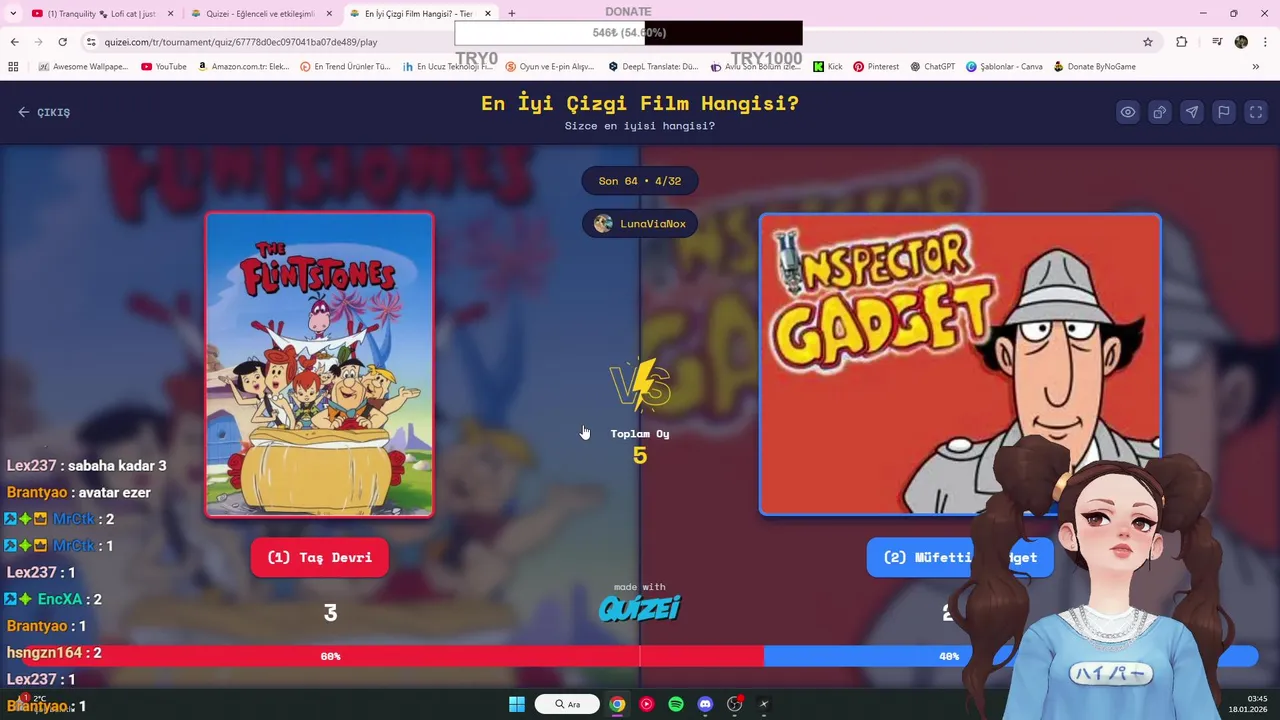The width and height of the screenshot is (1280, 720).
Task: Select The Flintstones poster image
Action: coord(320,364)
